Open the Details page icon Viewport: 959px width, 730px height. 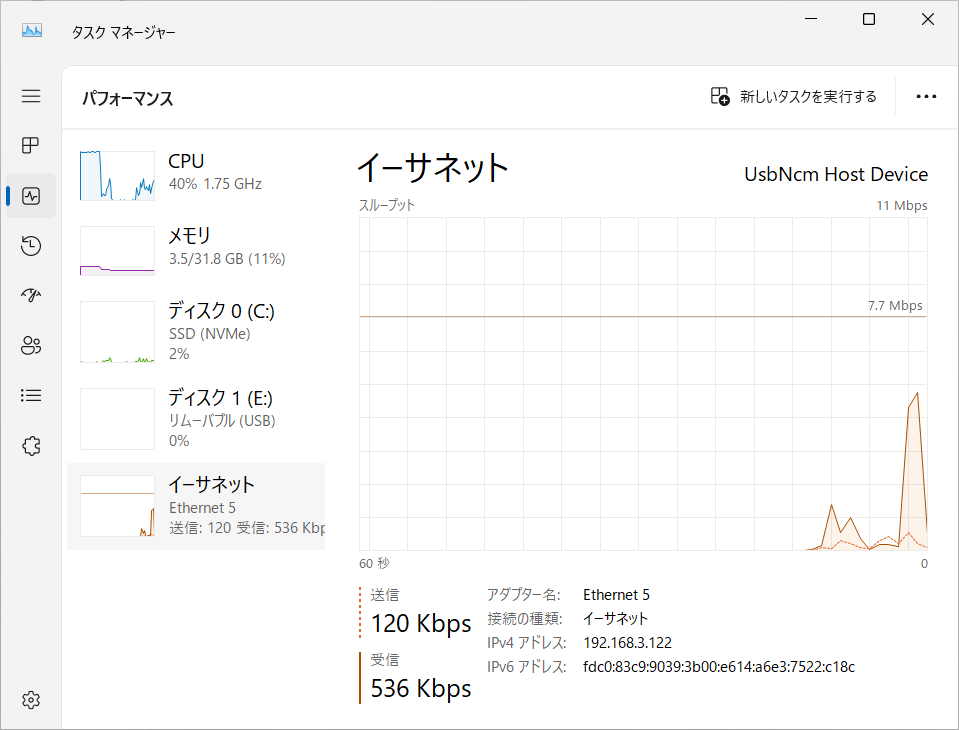point(31,396)
